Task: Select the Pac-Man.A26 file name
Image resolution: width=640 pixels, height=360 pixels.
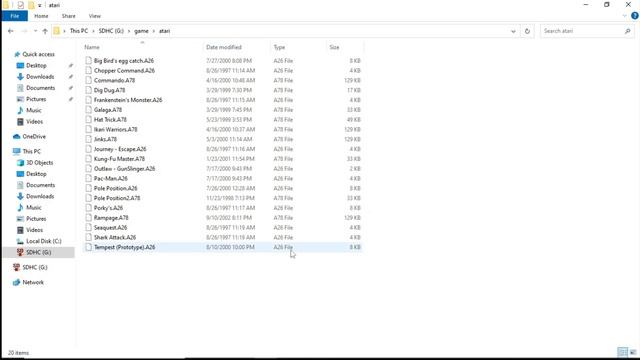Action: click(111, 178)
